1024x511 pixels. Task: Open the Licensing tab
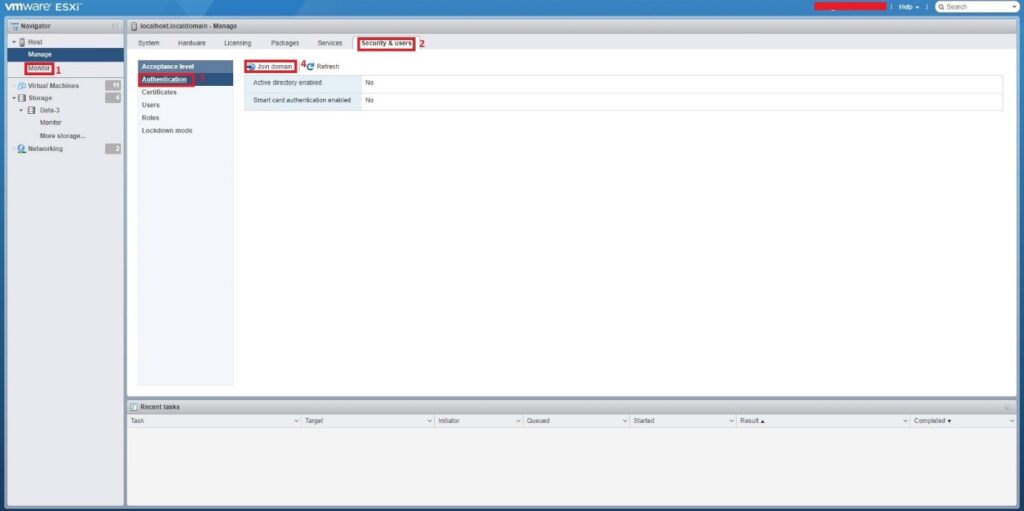(237, 43)
